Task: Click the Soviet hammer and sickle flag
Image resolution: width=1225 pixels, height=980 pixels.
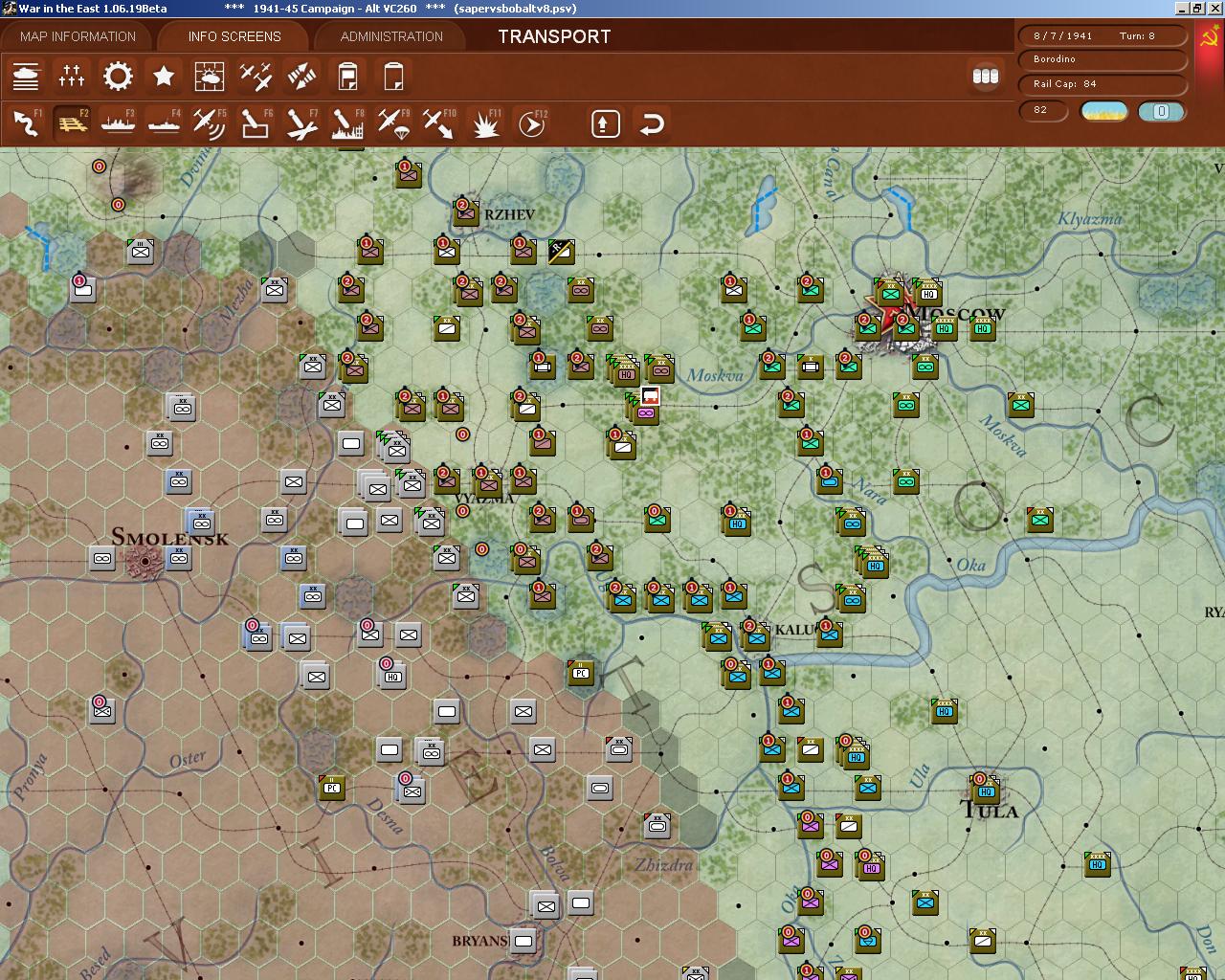Action: point(1210,40)
